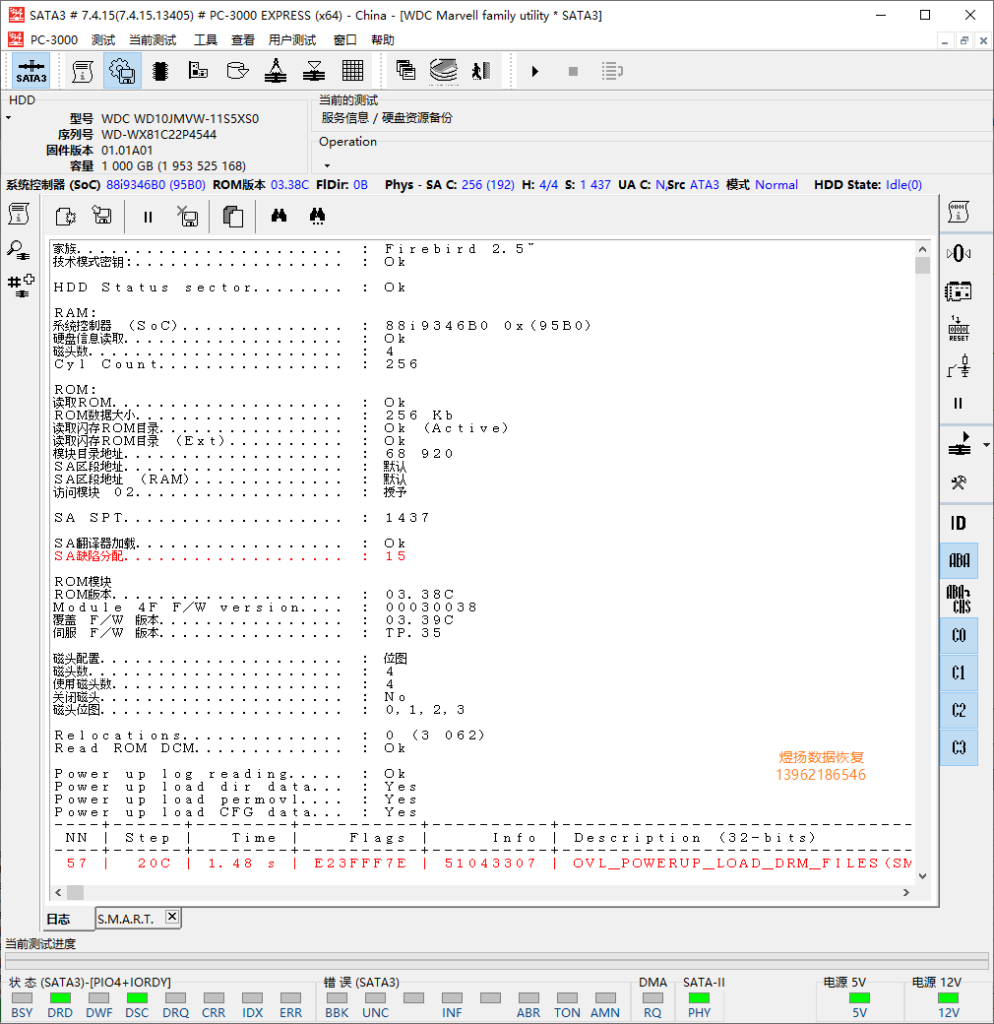
Task: Collapse the HDD info panel arrow
Action: pyautogui.click(x=8, y=118)
